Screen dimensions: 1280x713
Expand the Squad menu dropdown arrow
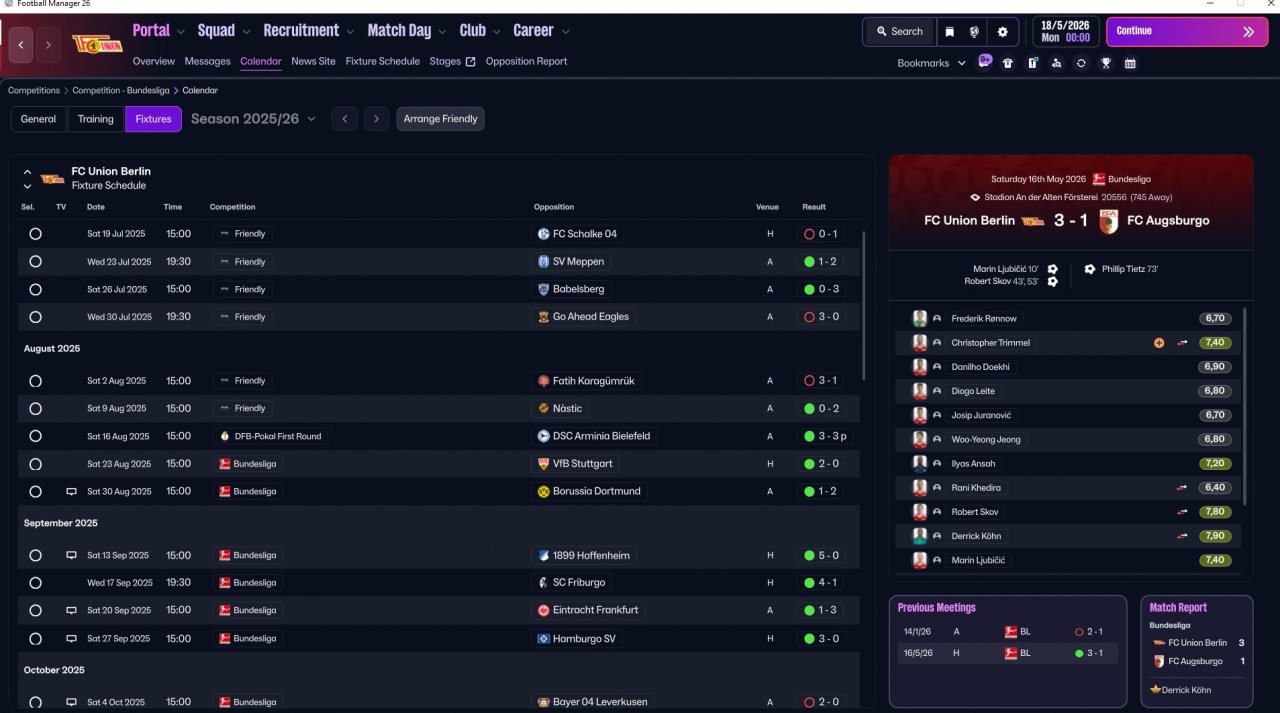click(x=245, y=32)
